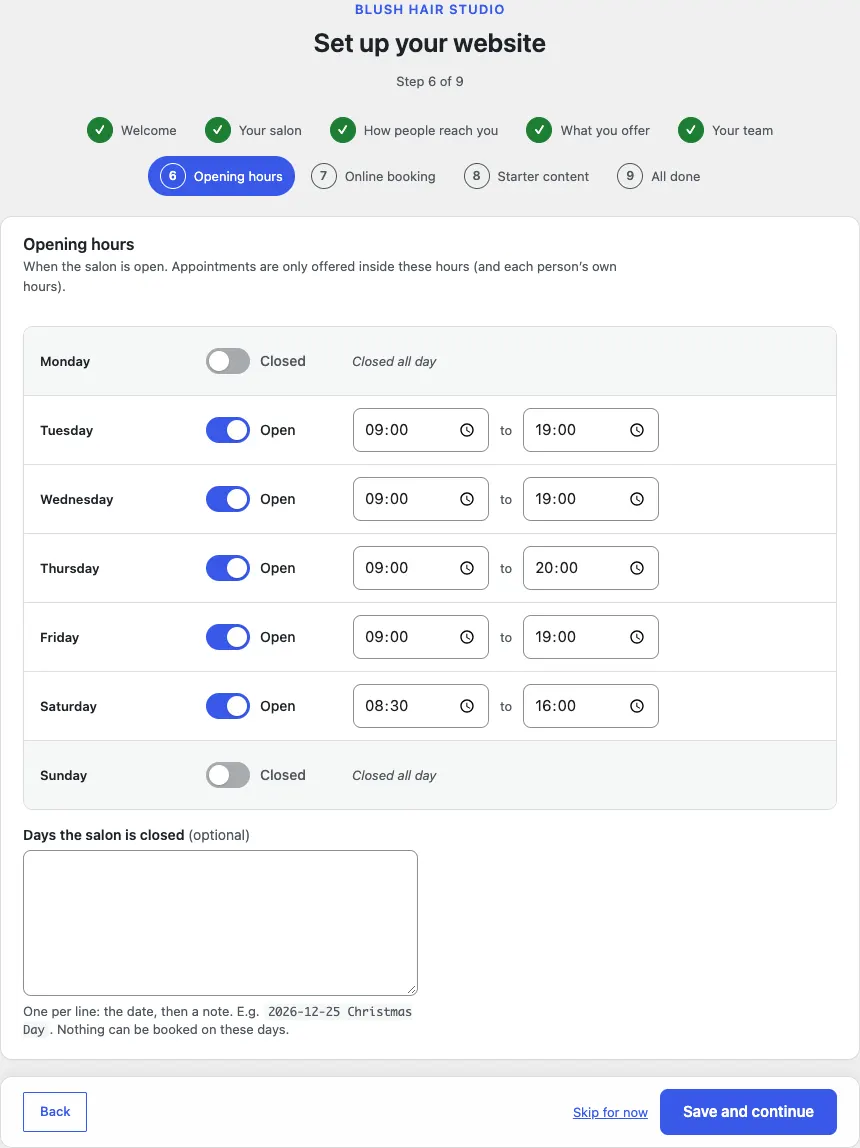Click the clock icon in Saturday's 16:00 field
Viewport: 860px width, 1148px height.
click(637, 706)
